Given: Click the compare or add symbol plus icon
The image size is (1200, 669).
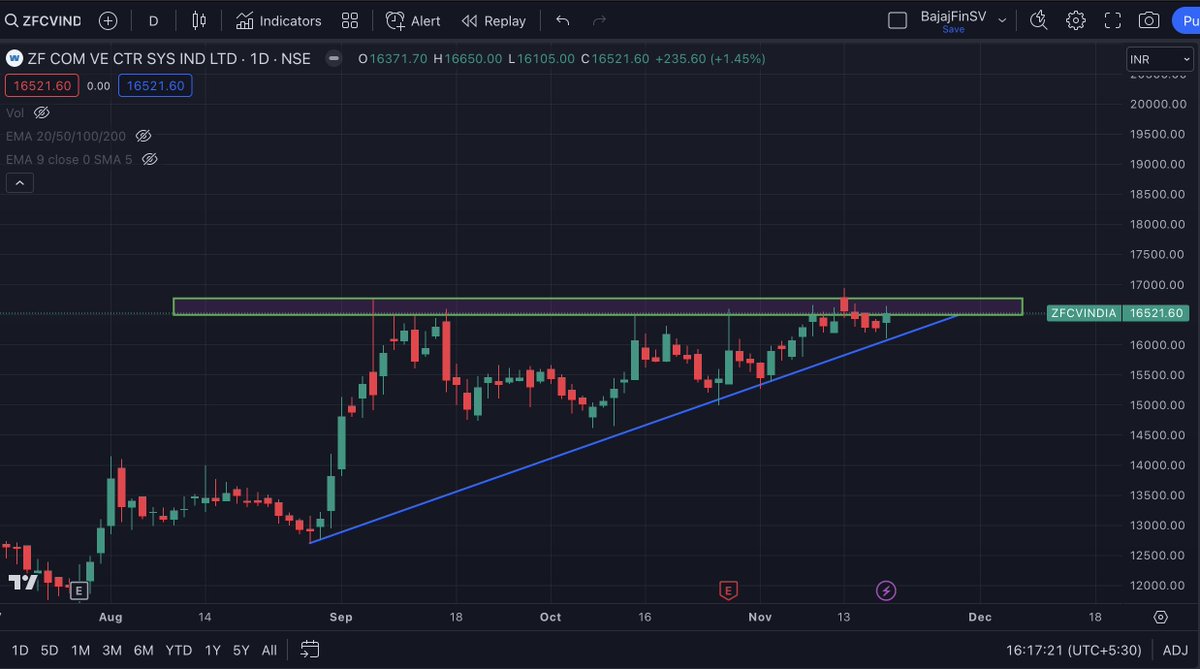Looking at the screenshot, I should (x=108, y=20).
